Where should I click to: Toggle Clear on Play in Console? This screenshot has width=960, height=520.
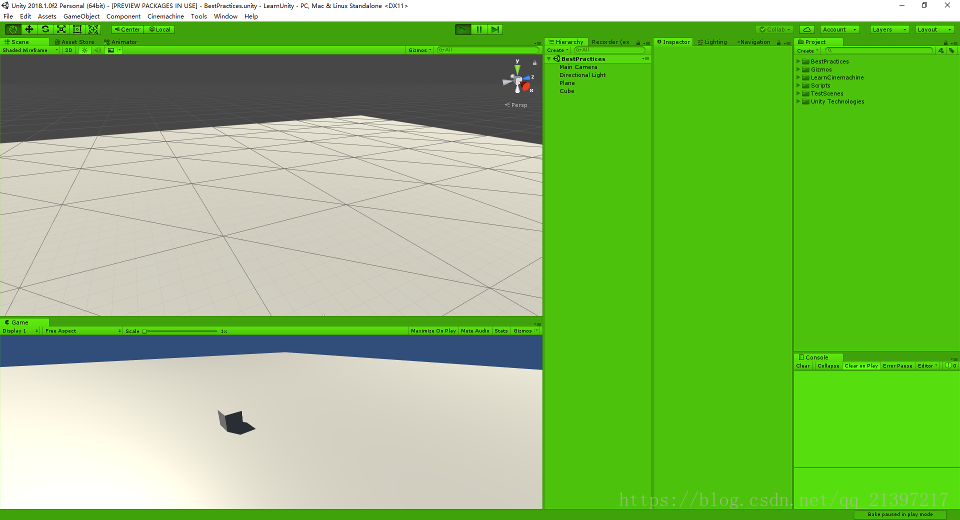tap(861, 366)
